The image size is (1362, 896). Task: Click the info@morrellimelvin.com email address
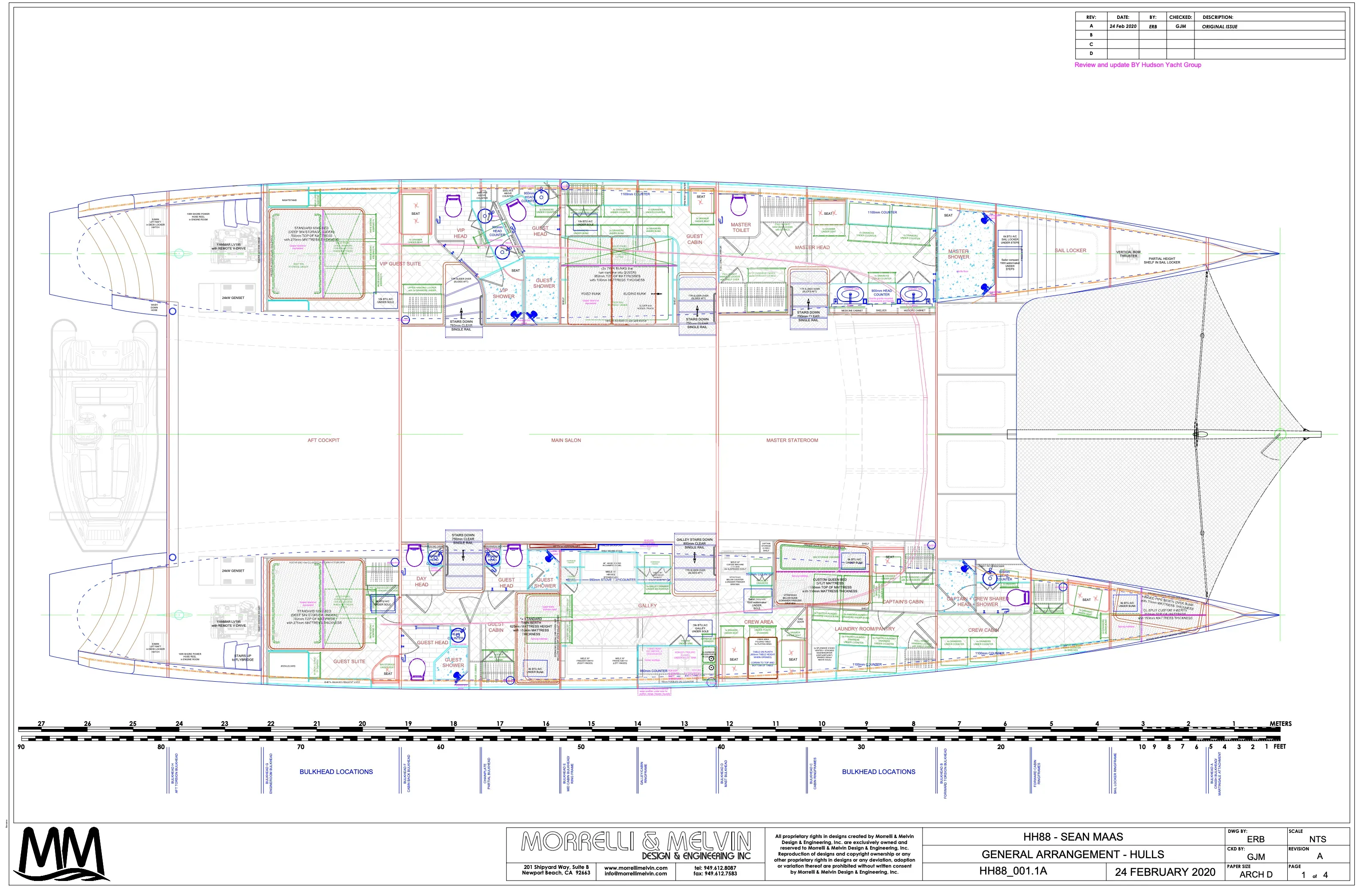635,874
